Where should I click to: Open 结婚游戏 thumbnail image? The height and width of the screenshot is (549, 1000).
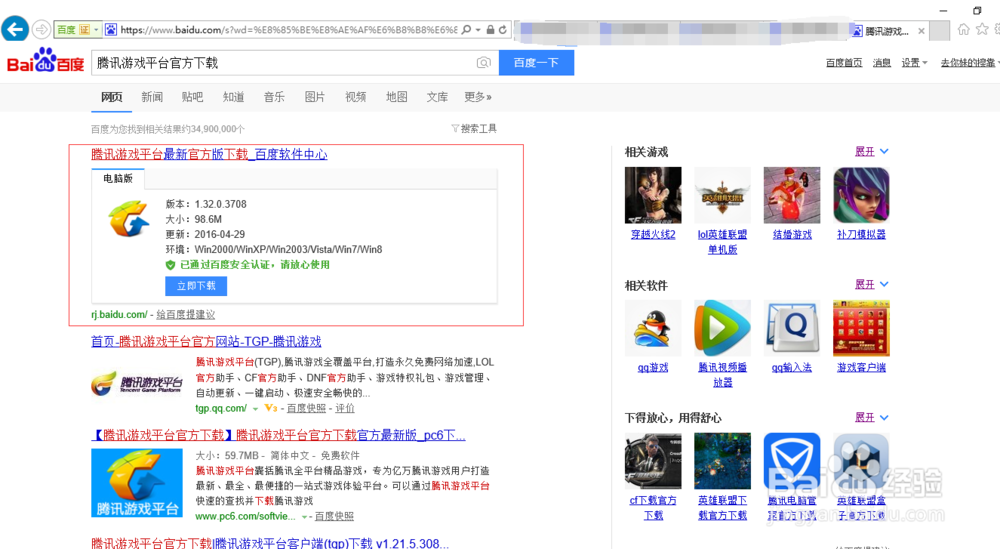[791, 195]
